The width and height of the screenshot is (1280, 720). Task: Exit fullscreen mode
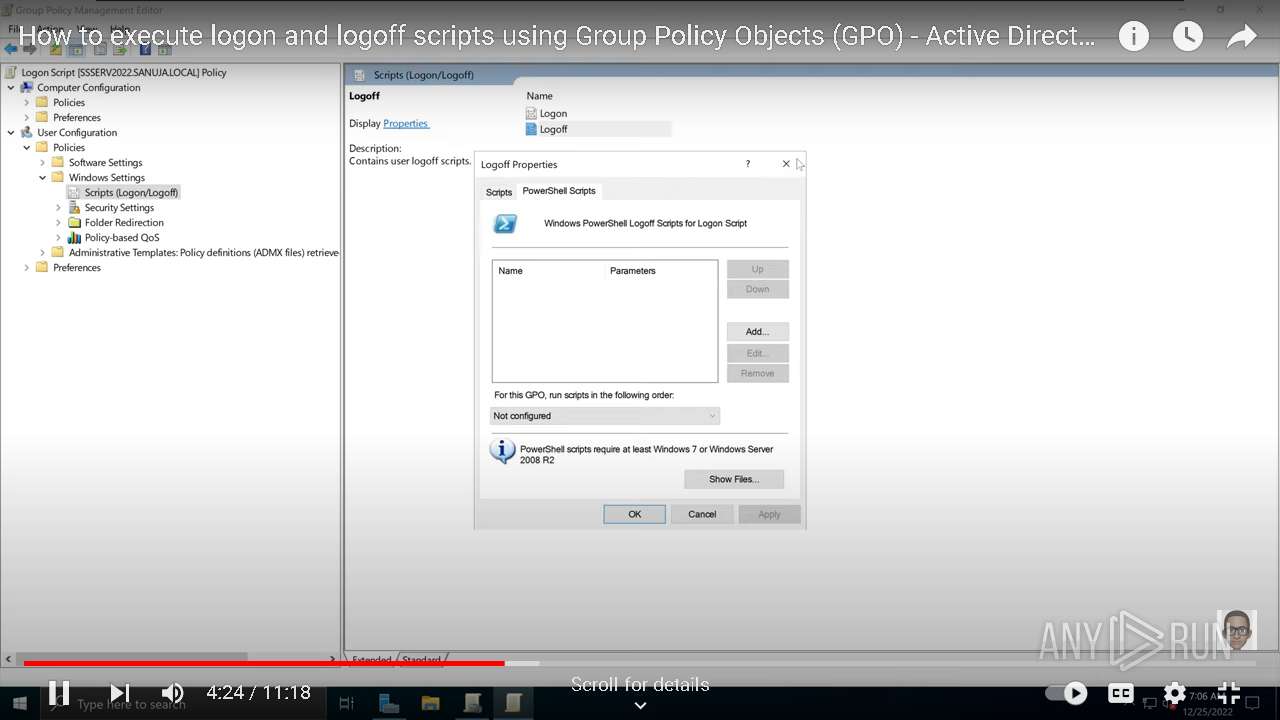(1229, 693)
